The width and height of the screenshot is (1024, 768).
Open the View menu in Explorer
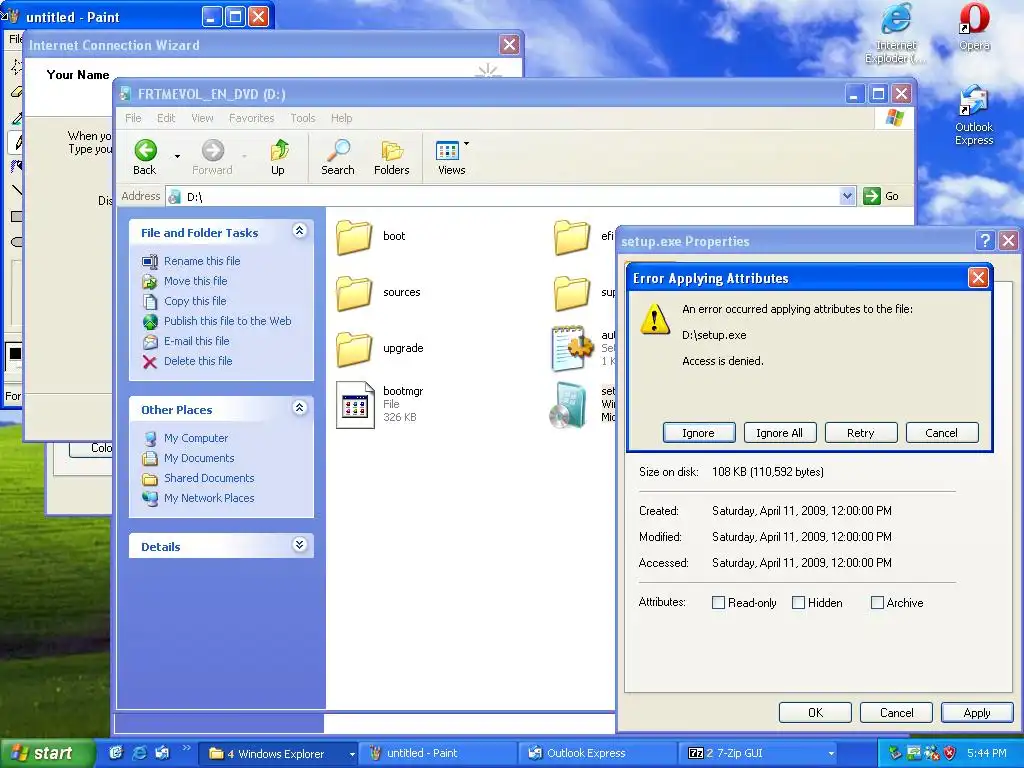[202, 118]
